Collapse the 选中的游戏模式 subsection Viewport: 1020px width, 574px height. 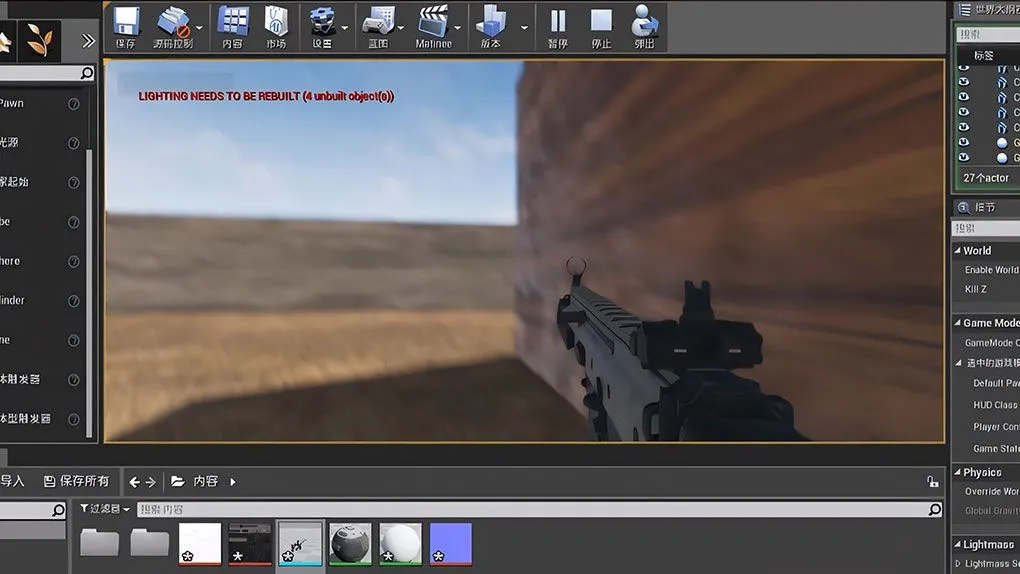958,363
